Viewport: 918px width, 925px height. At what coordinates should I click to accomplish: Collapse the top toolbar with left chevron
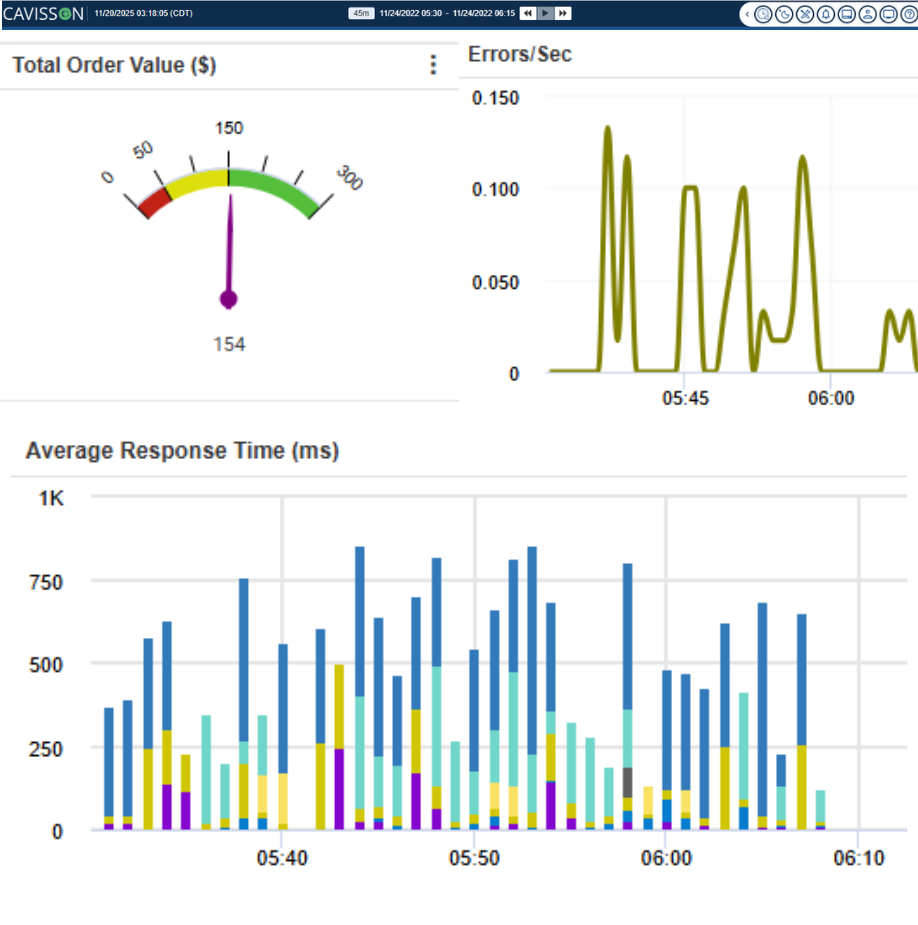(748, 14)
